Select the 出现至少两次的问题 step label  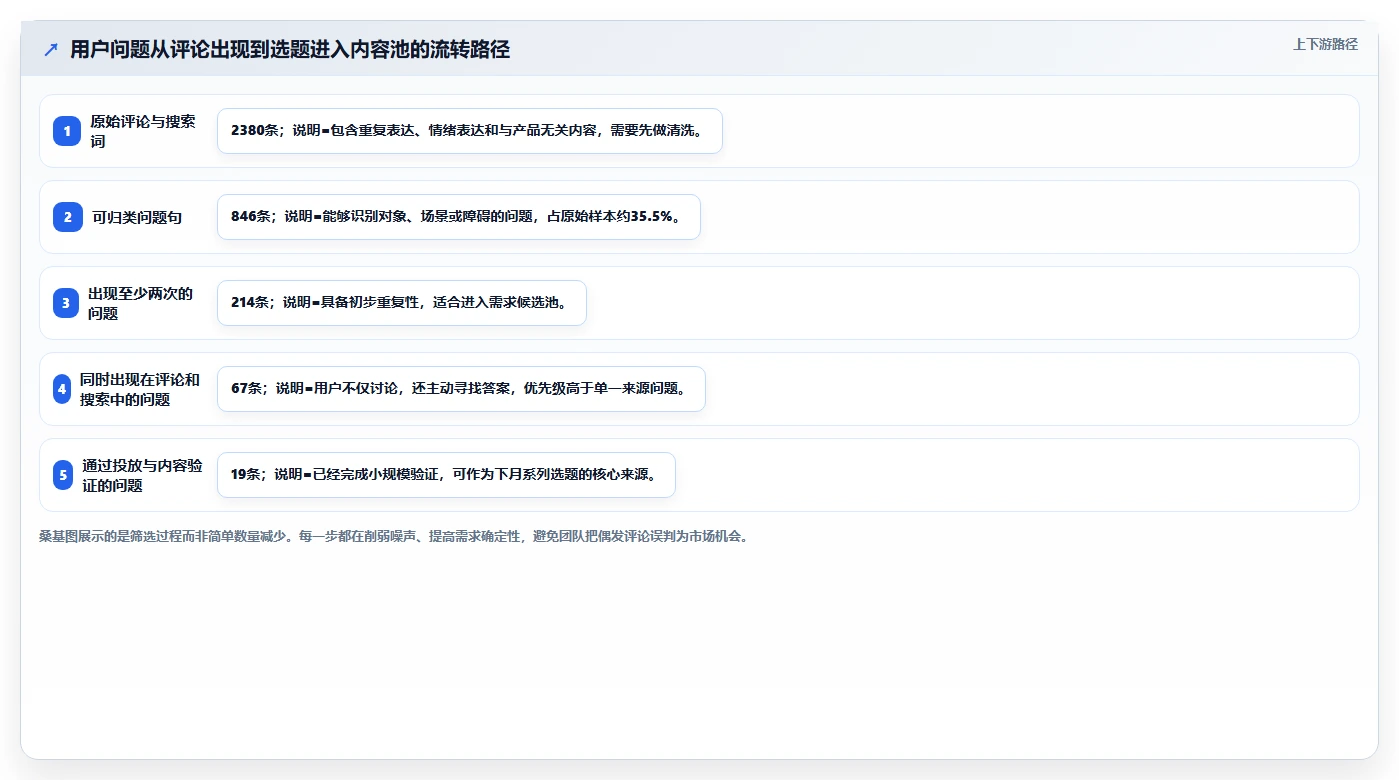140,303
